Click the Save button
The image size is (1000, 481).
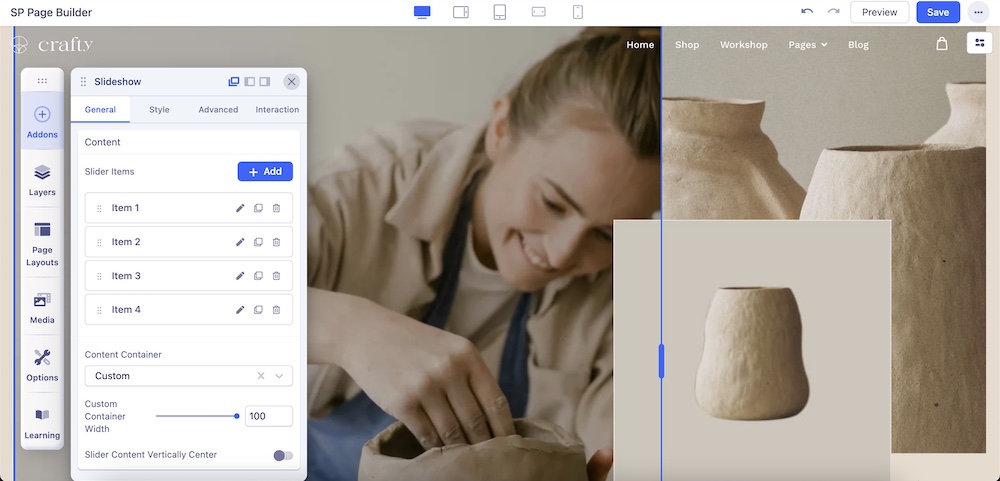(x=937, y=12)
